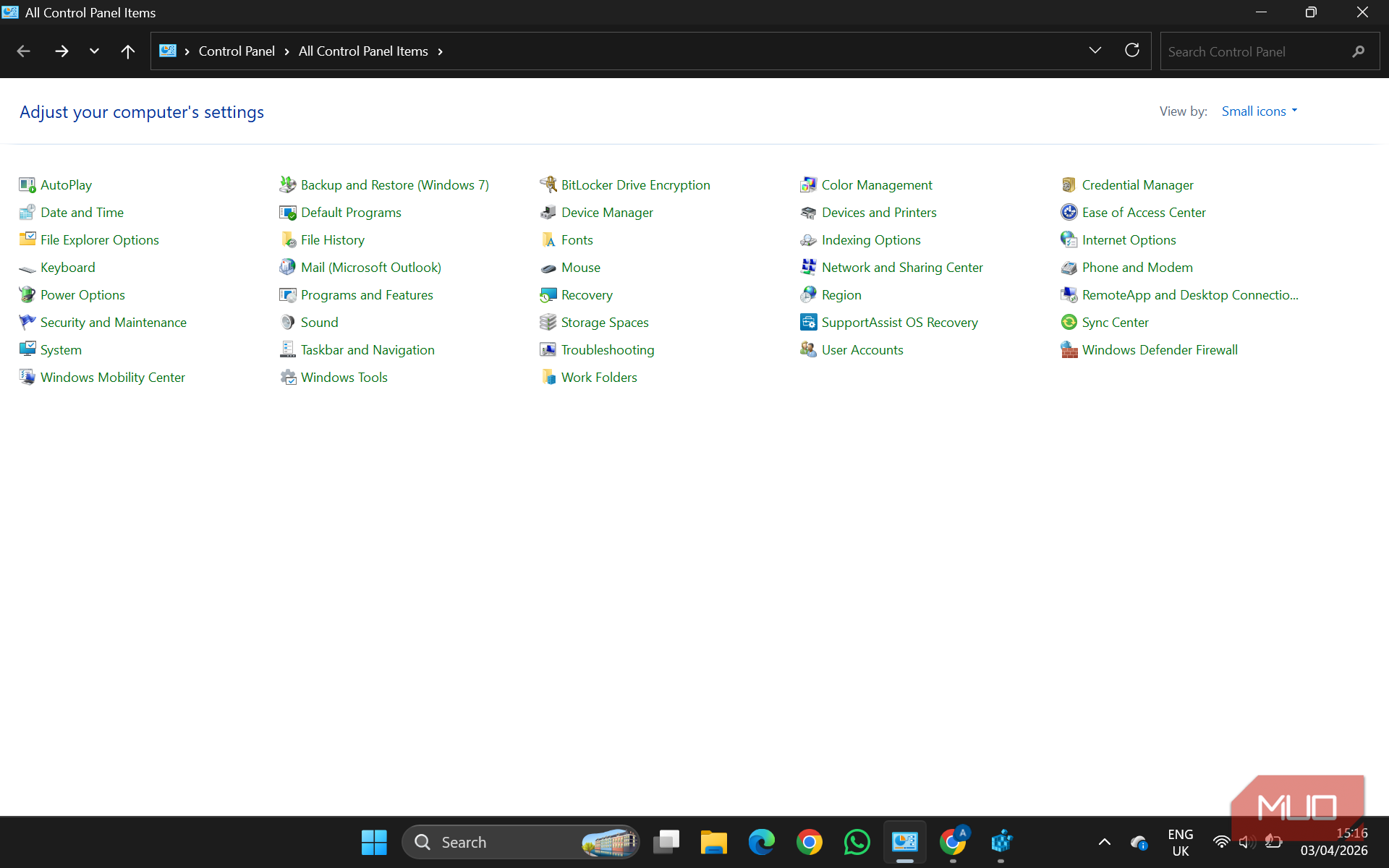Click the AutoPlay icon
This screenshot has height=868, width=1389.
click(x=27, y=185)
